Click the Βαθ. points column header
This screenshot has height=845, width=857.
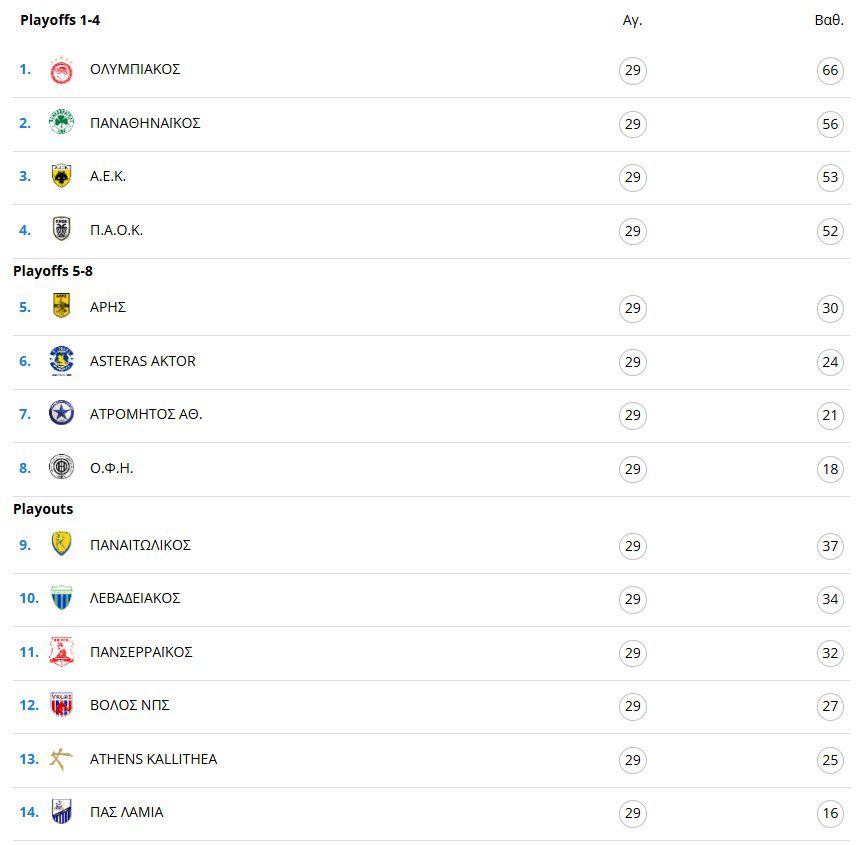coord(829,20)
